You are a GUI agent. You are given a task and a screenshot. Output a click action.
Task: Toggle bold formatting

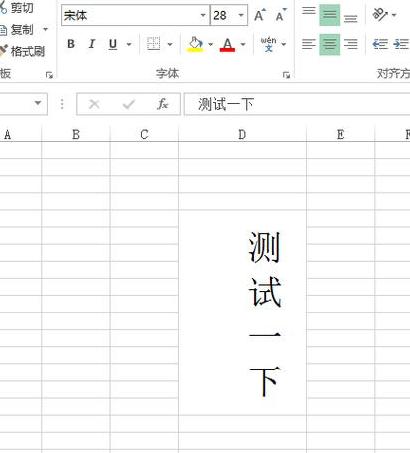[x=71, y=44]
